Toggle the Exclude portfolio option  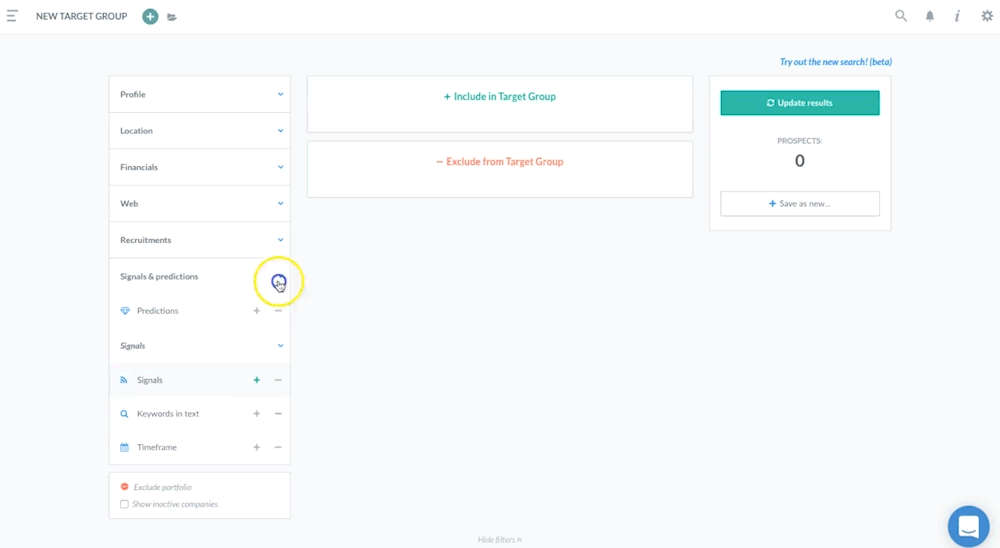tap(125, 487)
